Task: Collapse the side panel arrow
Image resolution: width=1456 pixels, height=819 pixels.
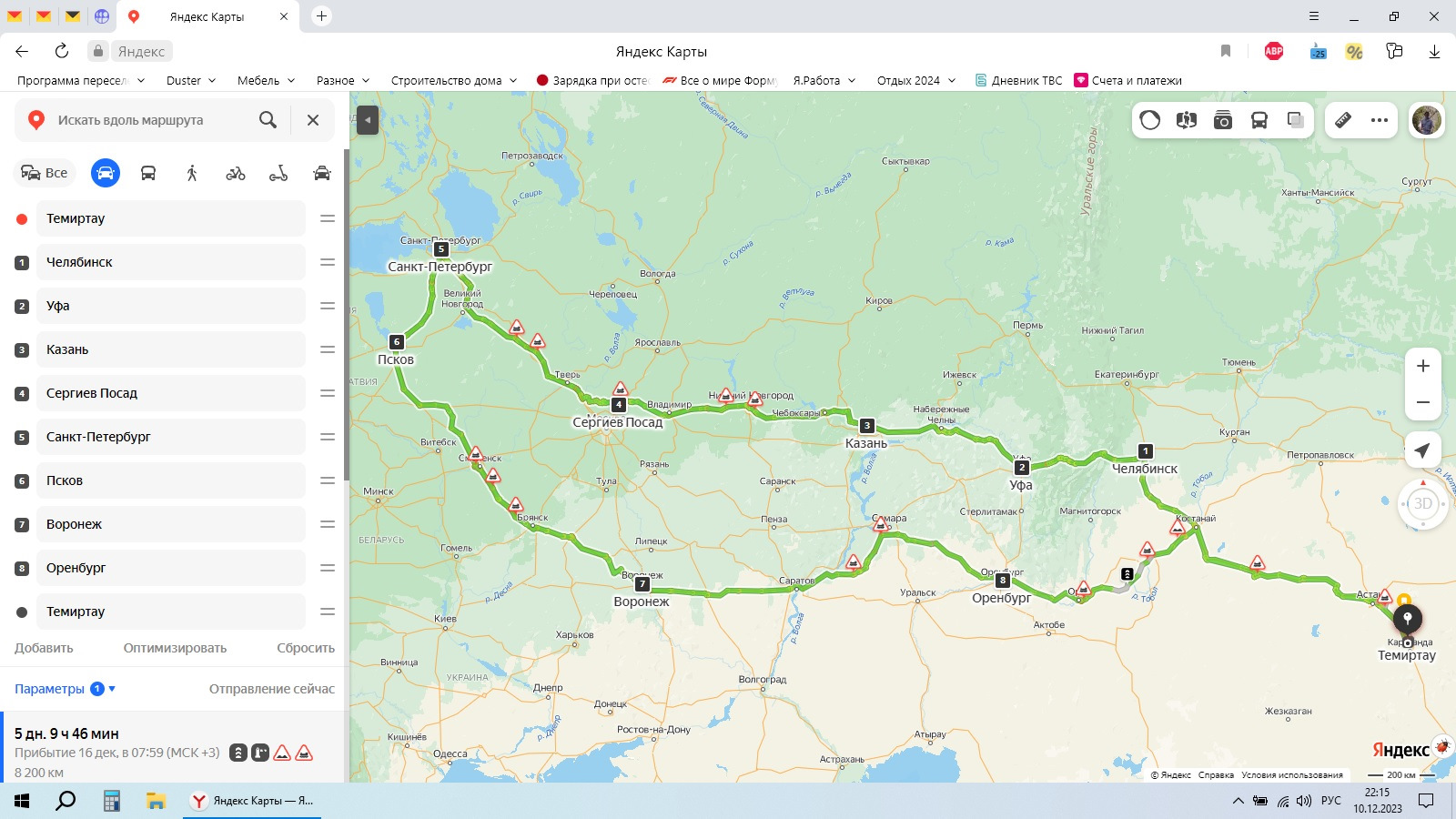Action: pyautogui.click(x=368, y=120)
